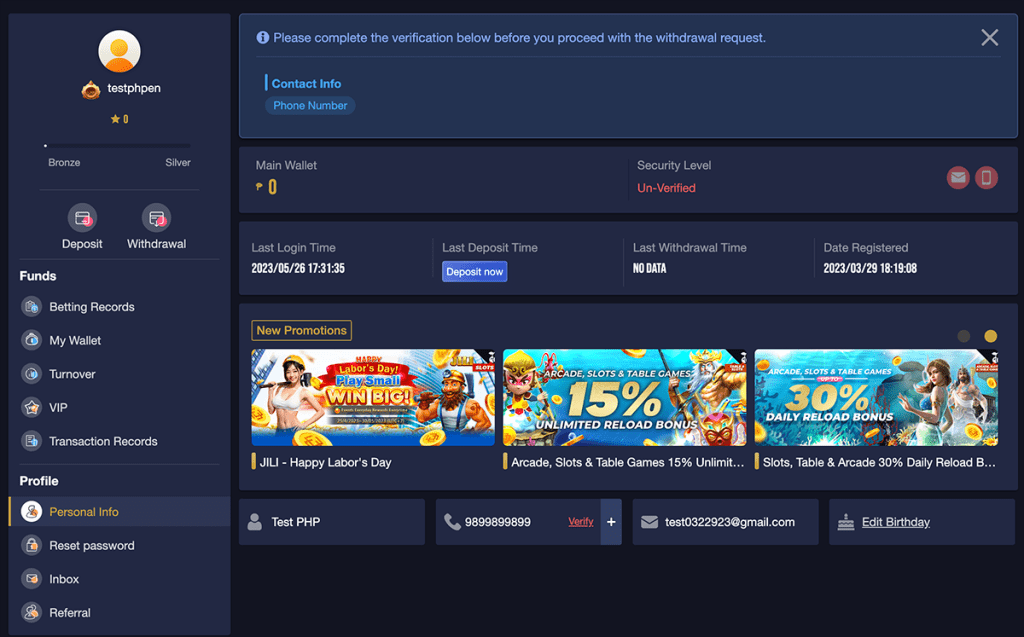This screenshot has width=1024, height=637.
Task: Expand phone number with plus button
Action: [611, 522]
